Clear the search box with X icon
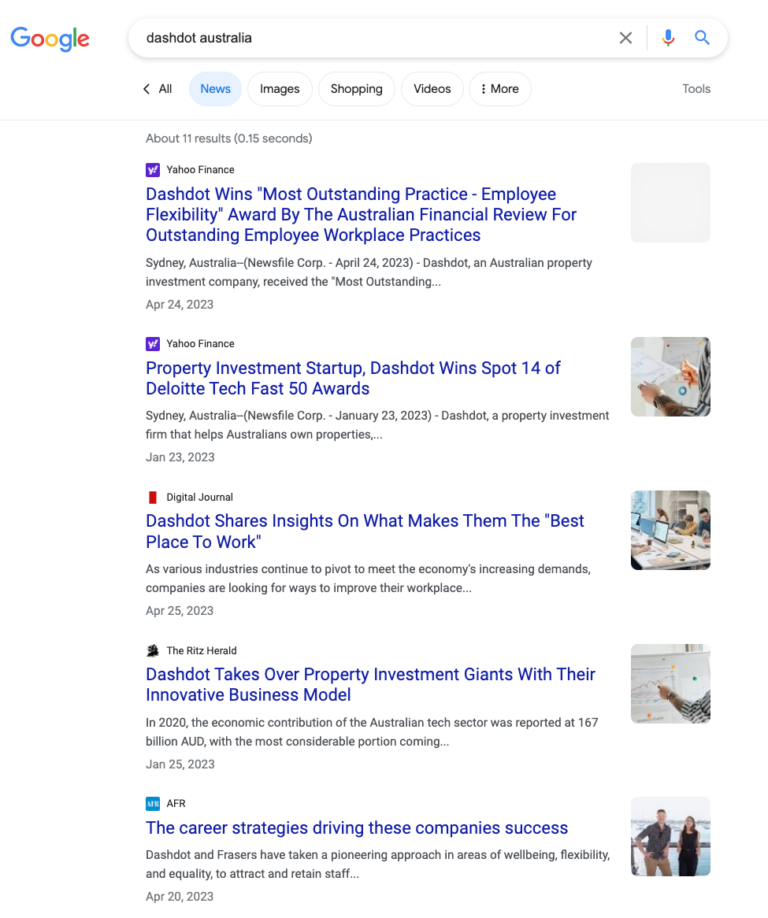Viewport: 768px width, 918px height. (x=626, y=38)
